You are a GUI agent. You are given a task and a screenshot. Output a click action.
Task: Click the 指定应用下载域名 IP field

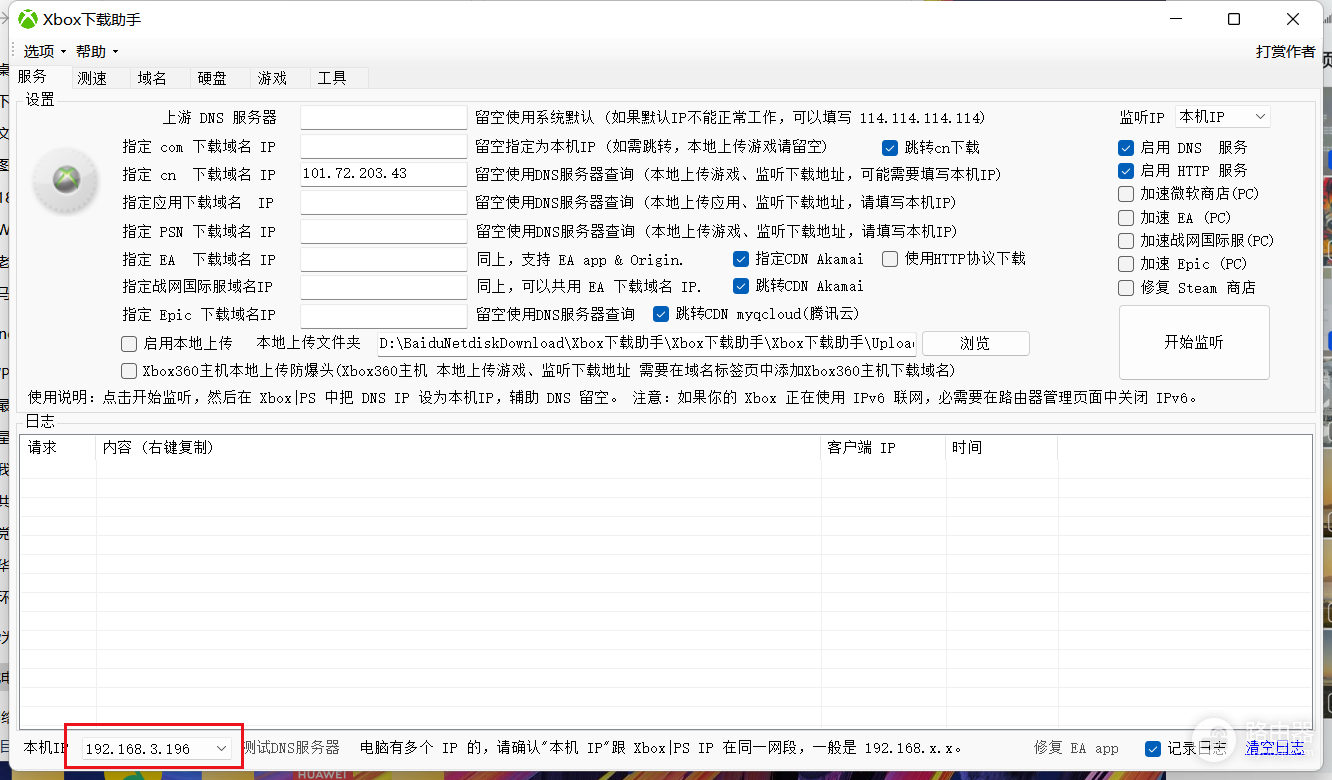click(x=384, y=203)
